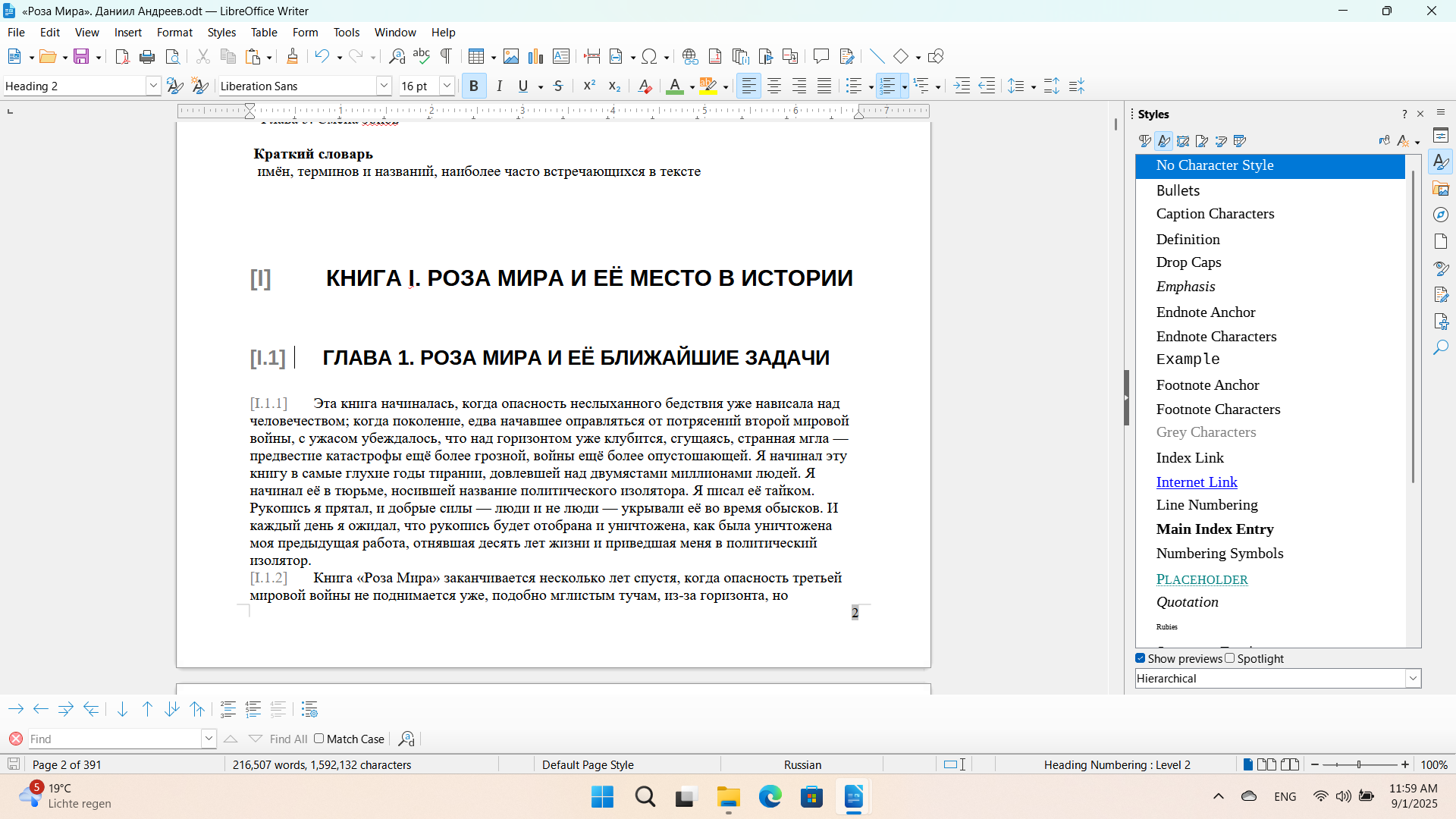Screen dimensions: 1456x819
Task: Toggle Center alignment
Action: click(x=774, y=86)
